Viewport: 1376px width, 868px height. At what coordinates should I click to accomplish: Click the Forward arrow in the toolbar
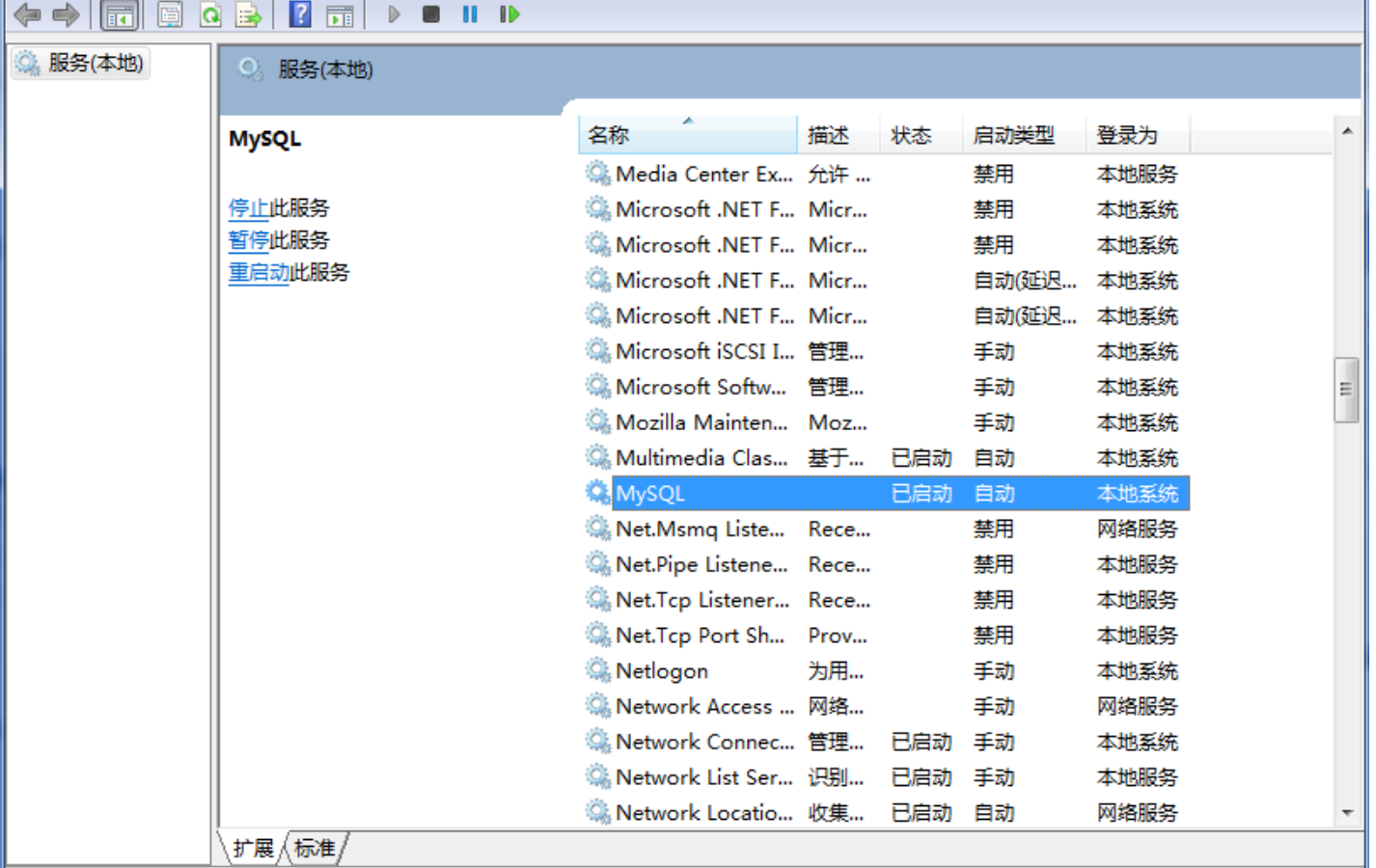point(66,14)
